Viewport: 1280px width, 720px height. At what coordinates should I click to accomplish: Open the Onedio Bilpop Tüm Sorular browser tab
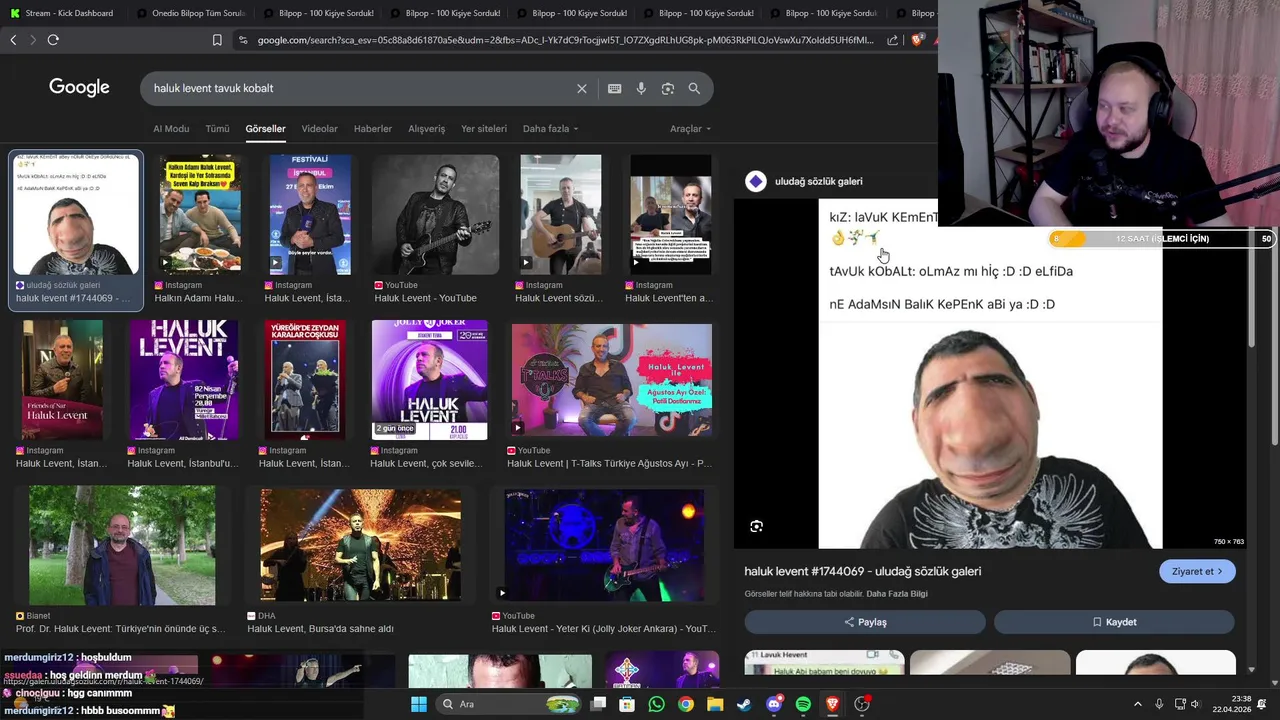click(190, 13)
